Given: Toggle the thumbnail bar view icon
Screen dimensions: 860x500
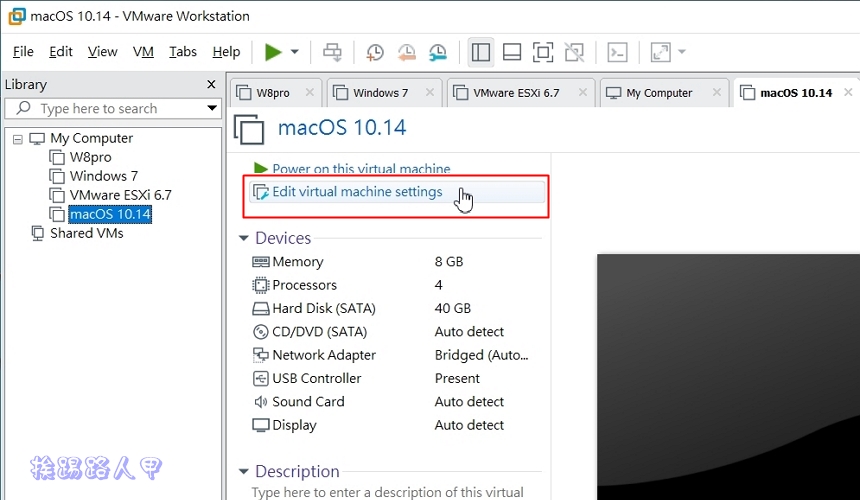Looking at the screenshot, I should (x=511, y=52).
